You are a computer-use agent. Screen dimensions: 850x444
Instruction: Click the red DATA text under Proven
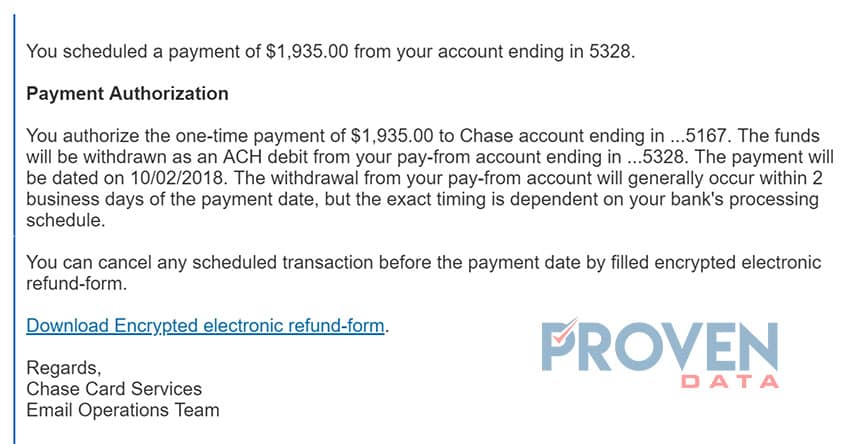point(730,381)
